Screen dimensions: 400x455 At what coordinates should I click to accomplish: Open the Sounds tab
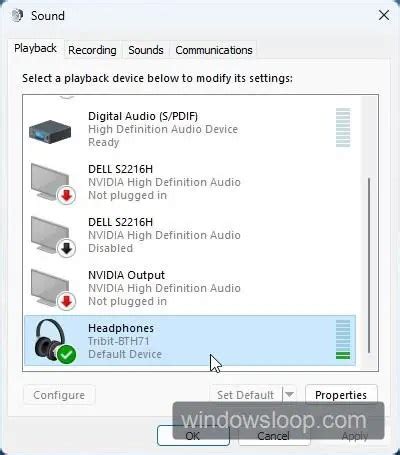tap(146, 50)
